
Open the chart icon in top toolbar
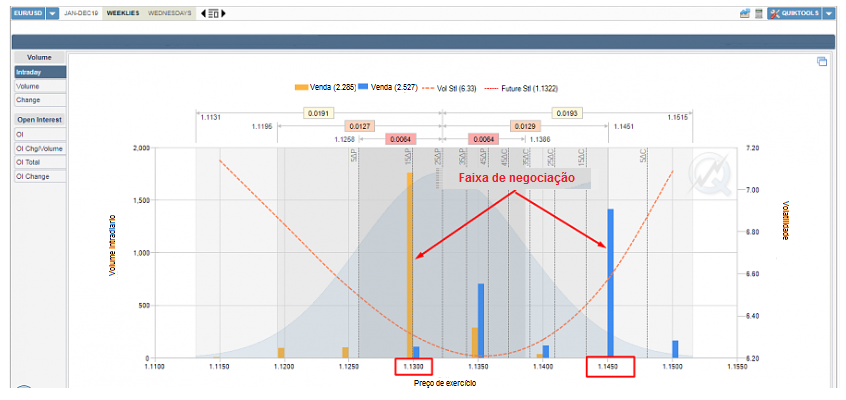[745, 13]
